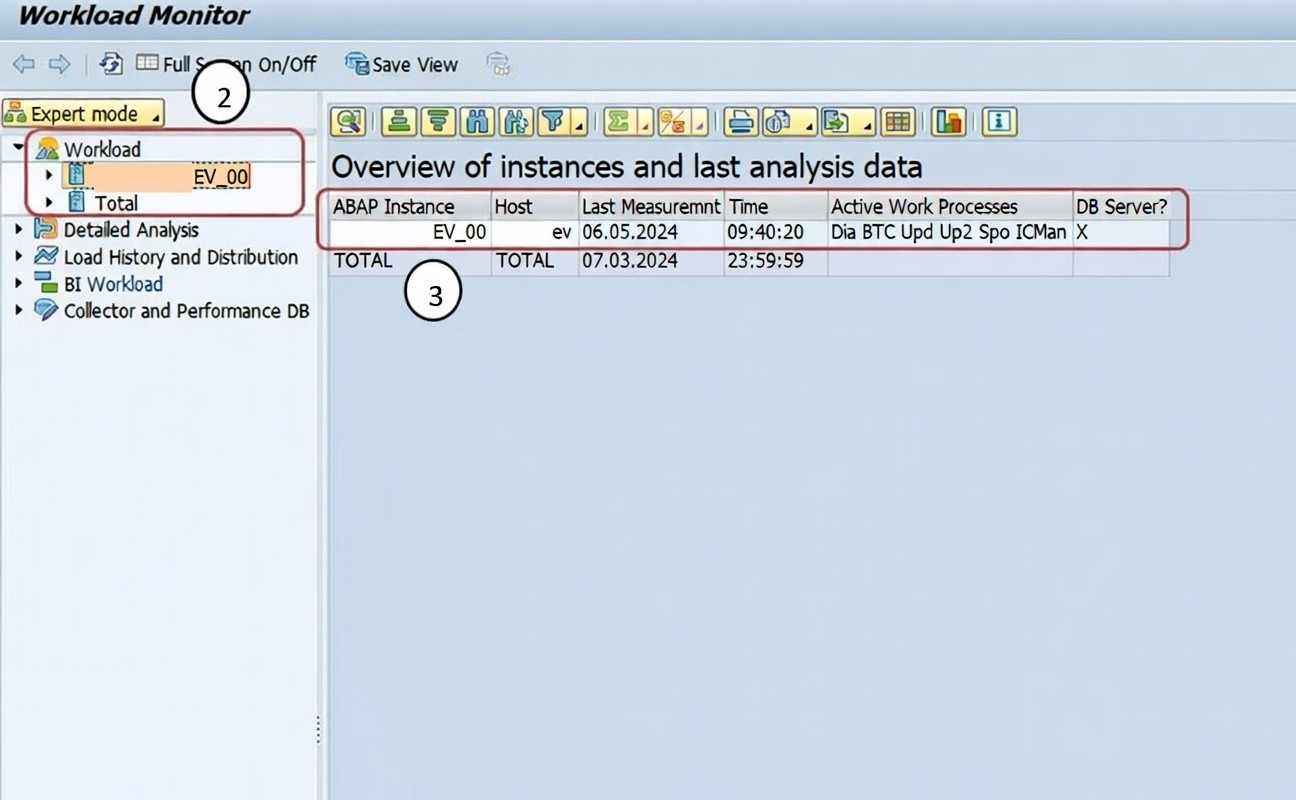
Task: Click the refresh icon beside navigation arrows
Action: [110, 64]
